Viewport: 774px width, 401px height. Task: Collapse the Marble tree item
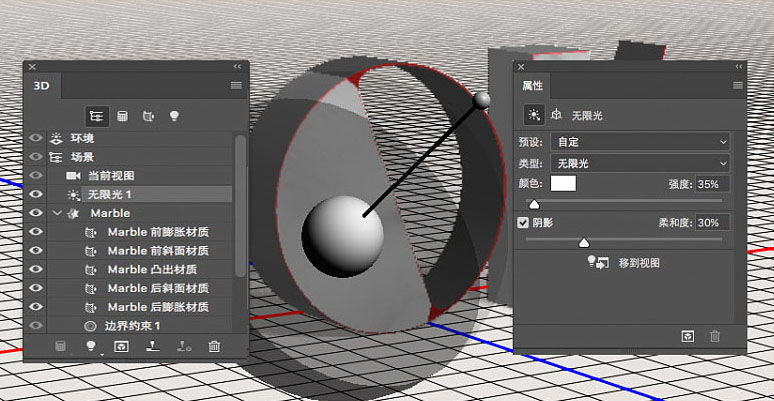coord(57,213)
